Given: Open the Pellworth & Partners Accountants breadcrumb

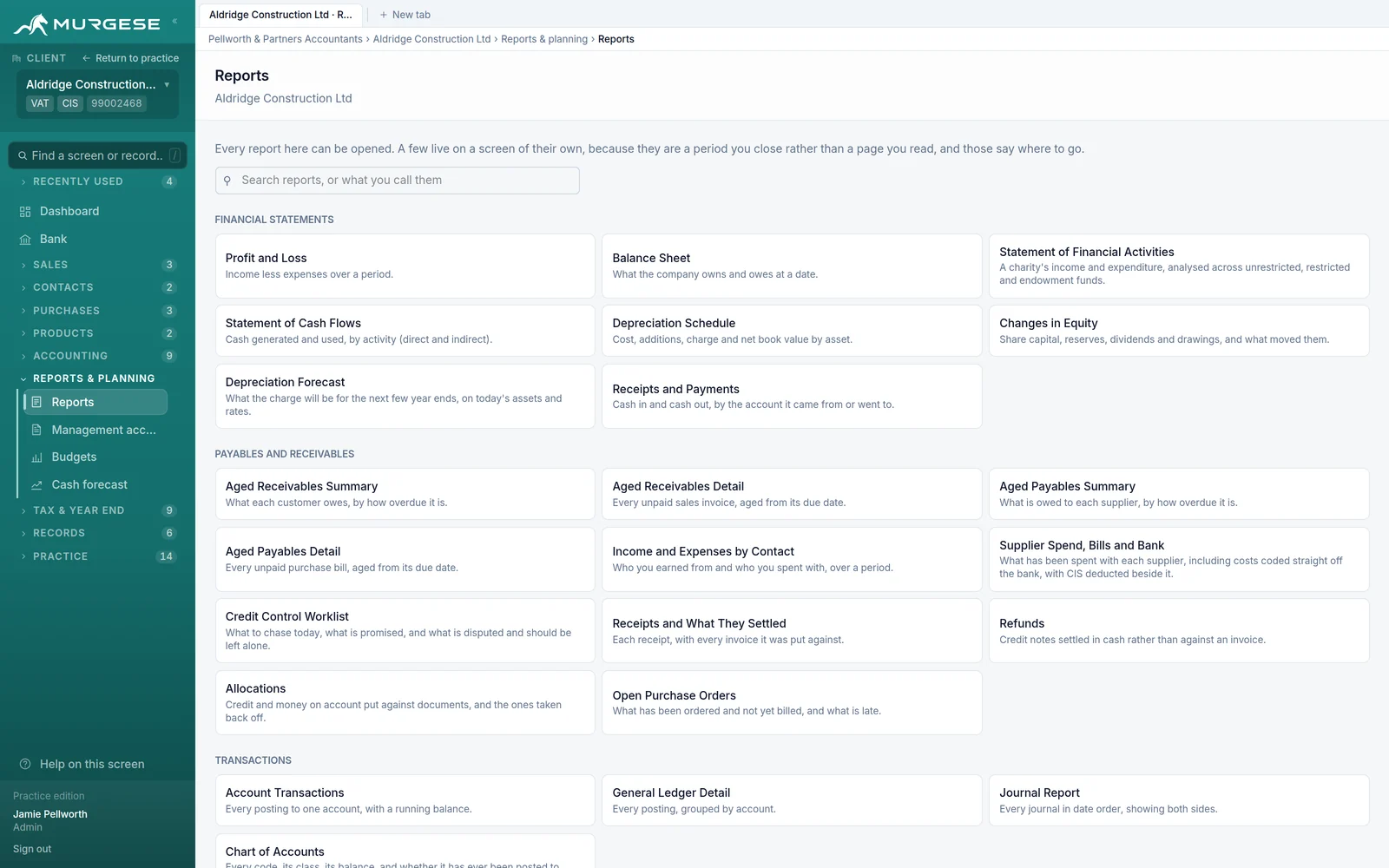Looking at the screenshot, I should (x=286, y=39).
